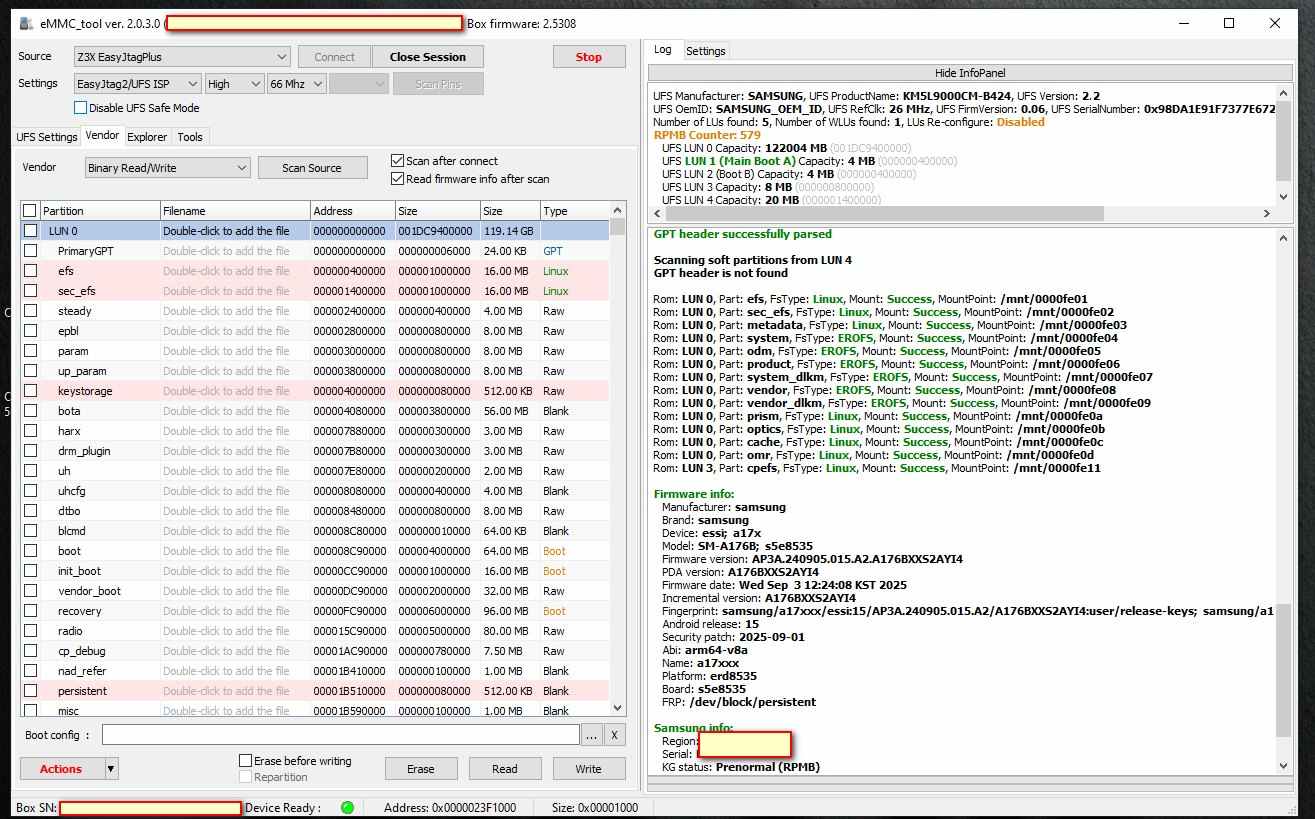Image resolution: width=1315 pixels, height=819 pixels.
Task: Click the InfoPanel horizontal scrollbar thumb
Action: pos(884,213)
